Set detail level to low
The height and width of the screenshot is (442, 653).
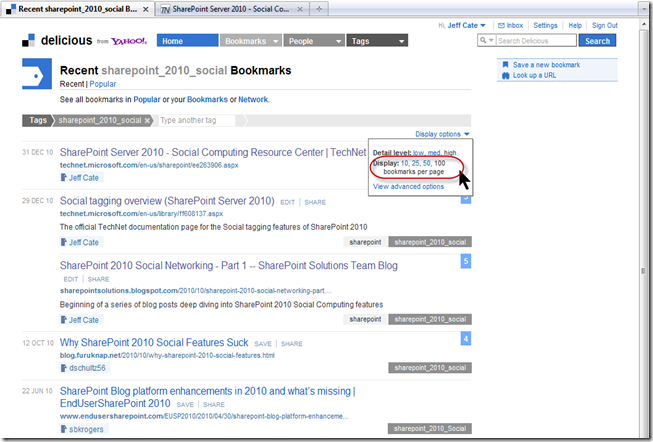point(419,153)
